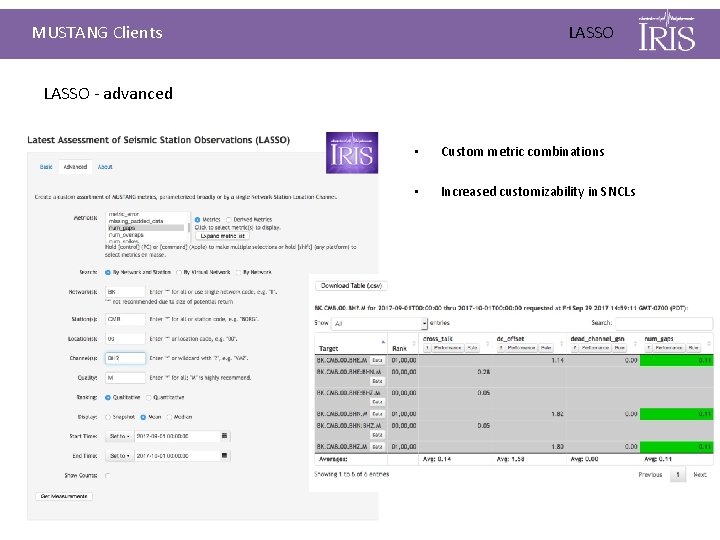Click green num_gaps cell in BHE.M row
Screen dimensions: 720x540
tap(676, 360)
